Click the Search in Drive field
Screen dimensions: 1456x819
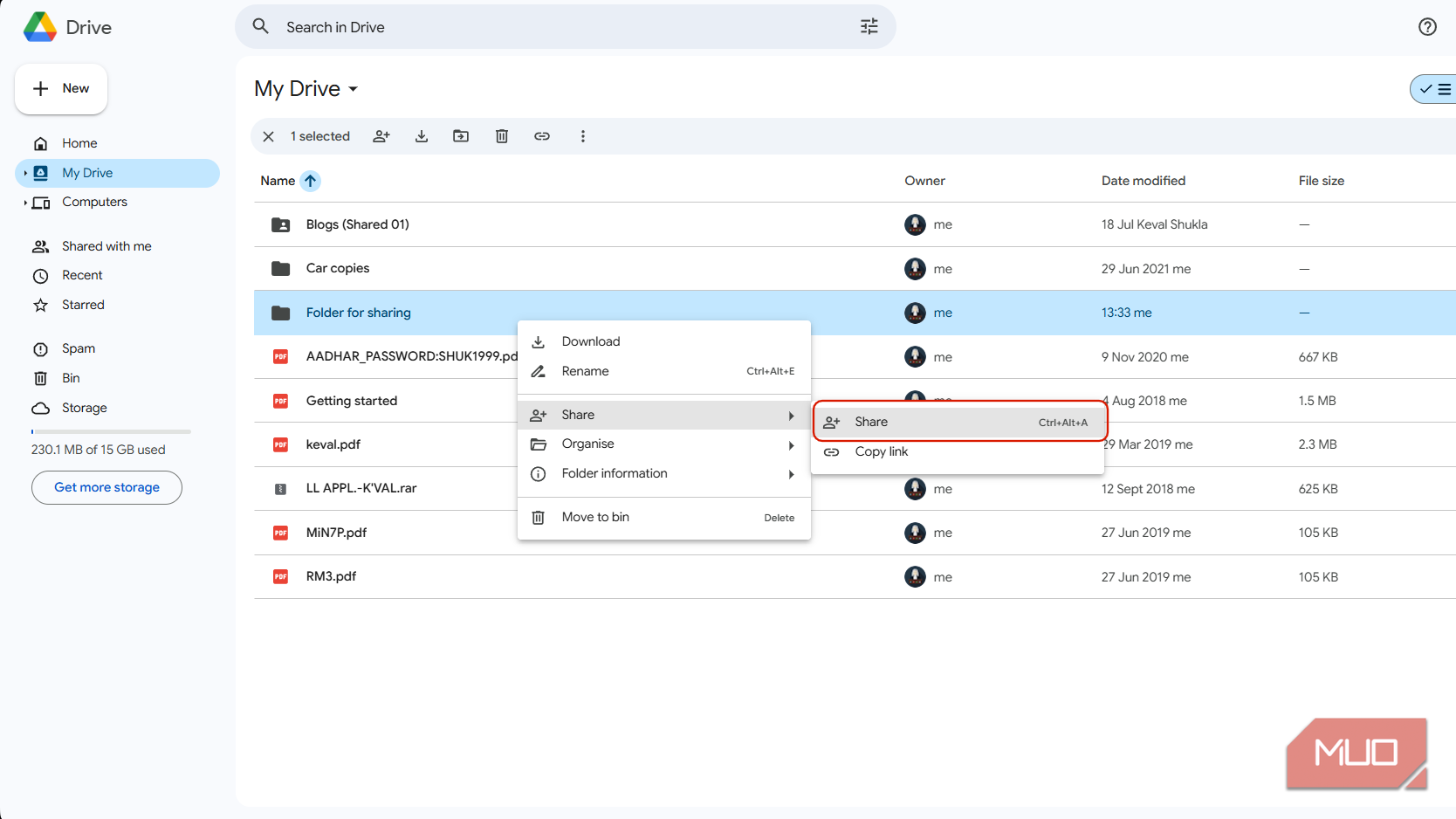566,27
